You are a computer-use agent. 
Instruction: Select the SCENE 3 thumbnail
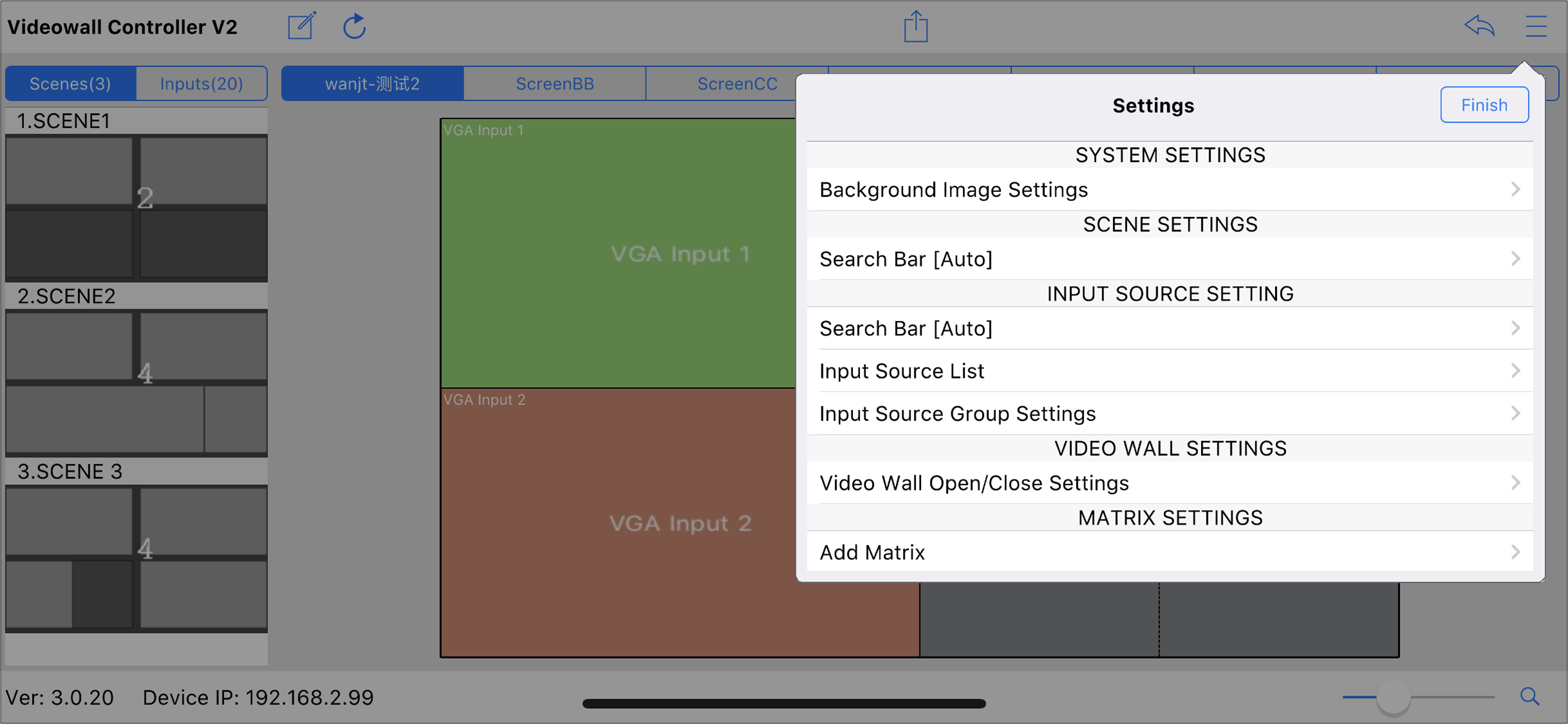click(136, 558)
